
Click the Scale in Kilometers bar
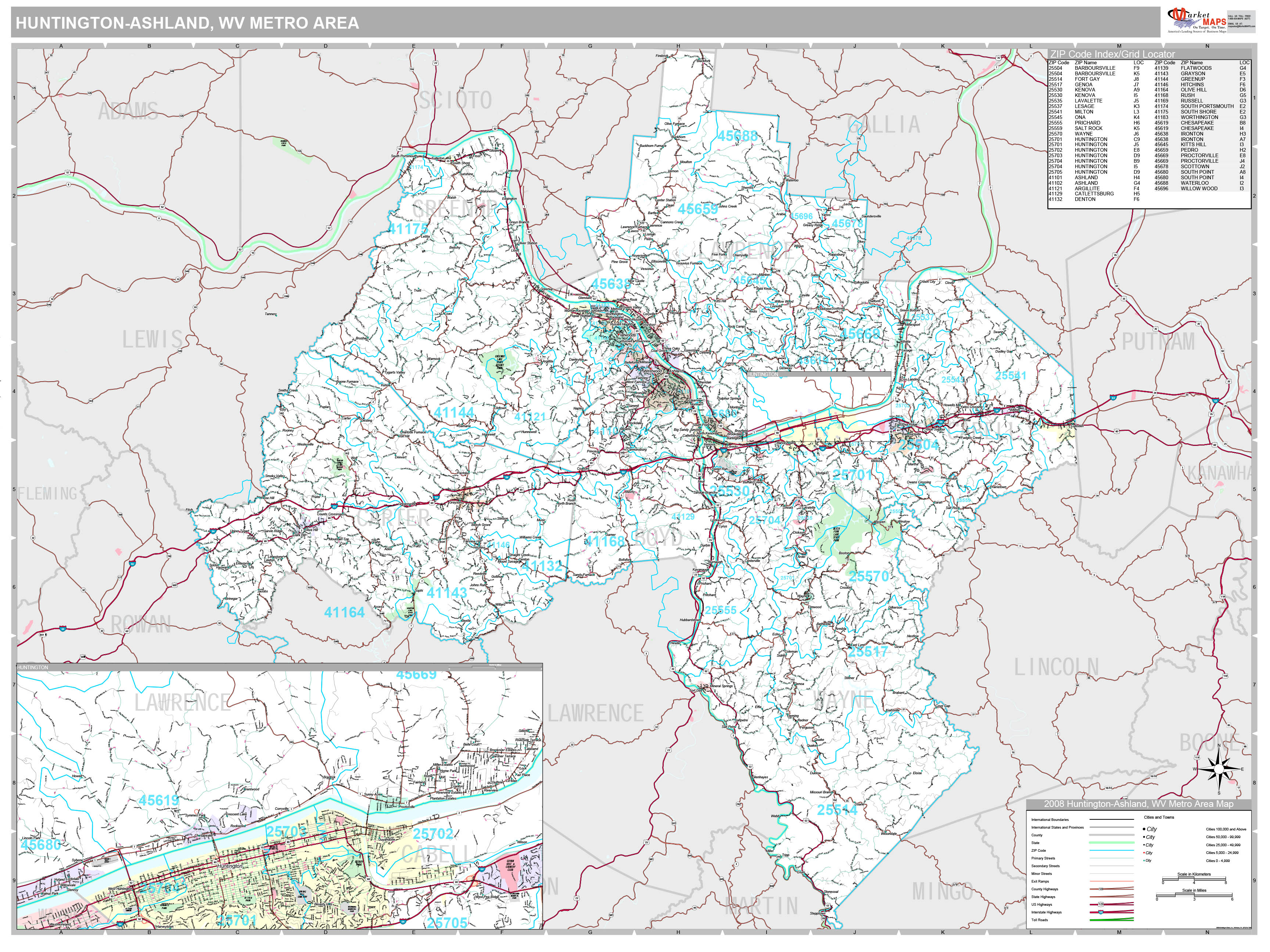(x=1194, y=879)
